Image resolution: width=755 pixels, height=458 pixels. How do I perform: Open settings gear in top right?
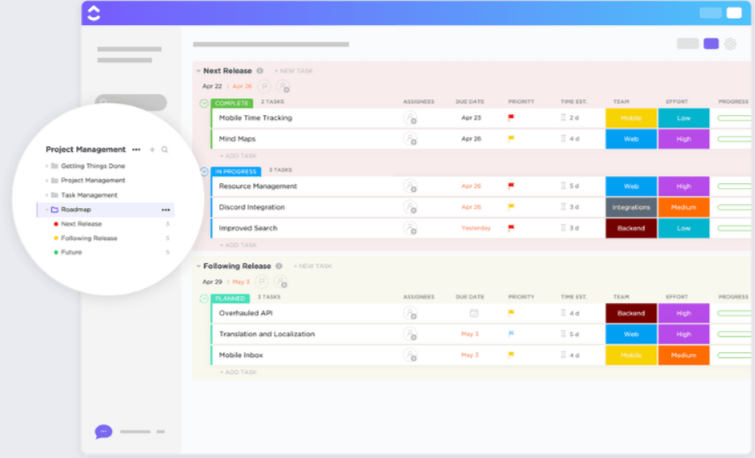[730, 44]
